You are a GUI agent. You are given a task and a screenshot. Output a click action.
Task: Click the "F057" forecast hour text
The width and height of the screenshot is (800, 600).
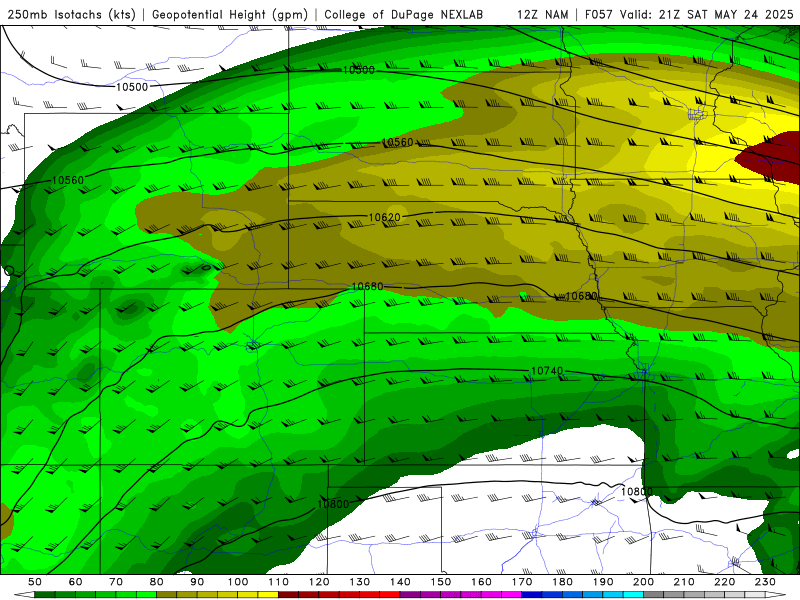600,14
